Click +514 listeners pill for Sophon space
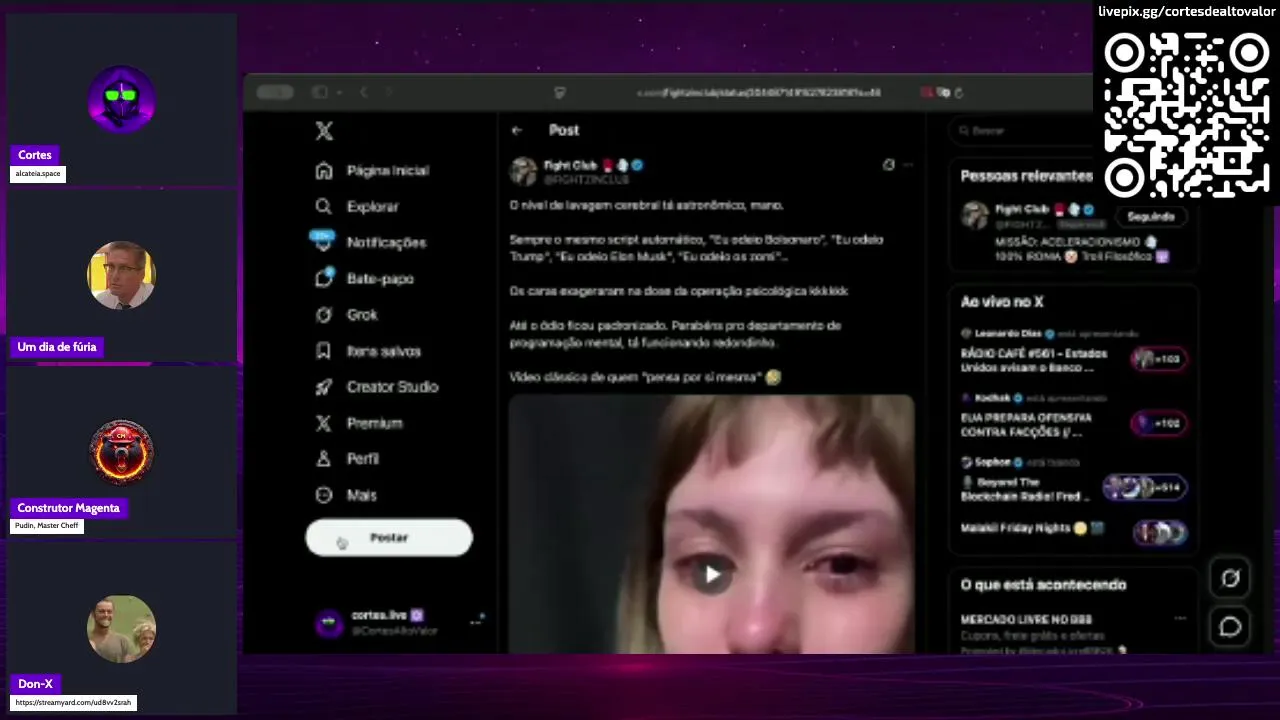This screenshot has height=720, width=1280. (x=1145, y=487)
